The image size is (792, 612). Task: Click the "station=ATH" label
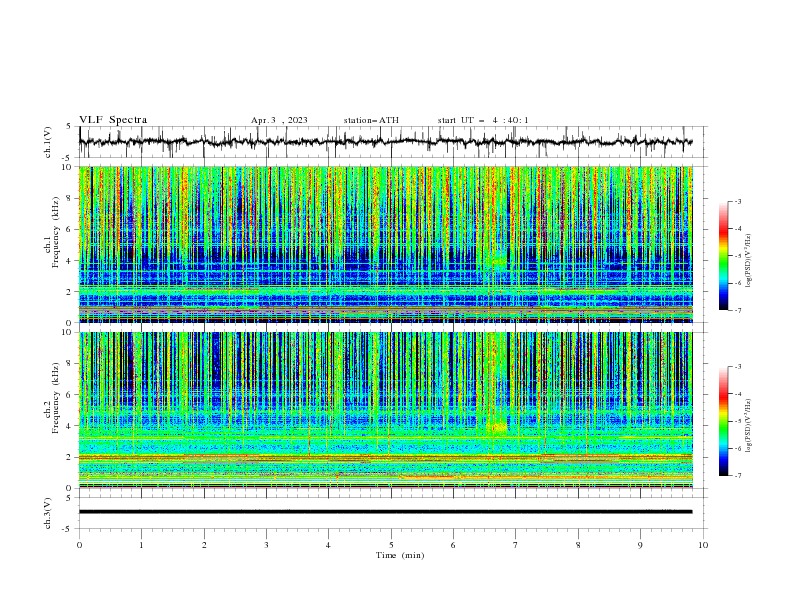pos(371,120)
